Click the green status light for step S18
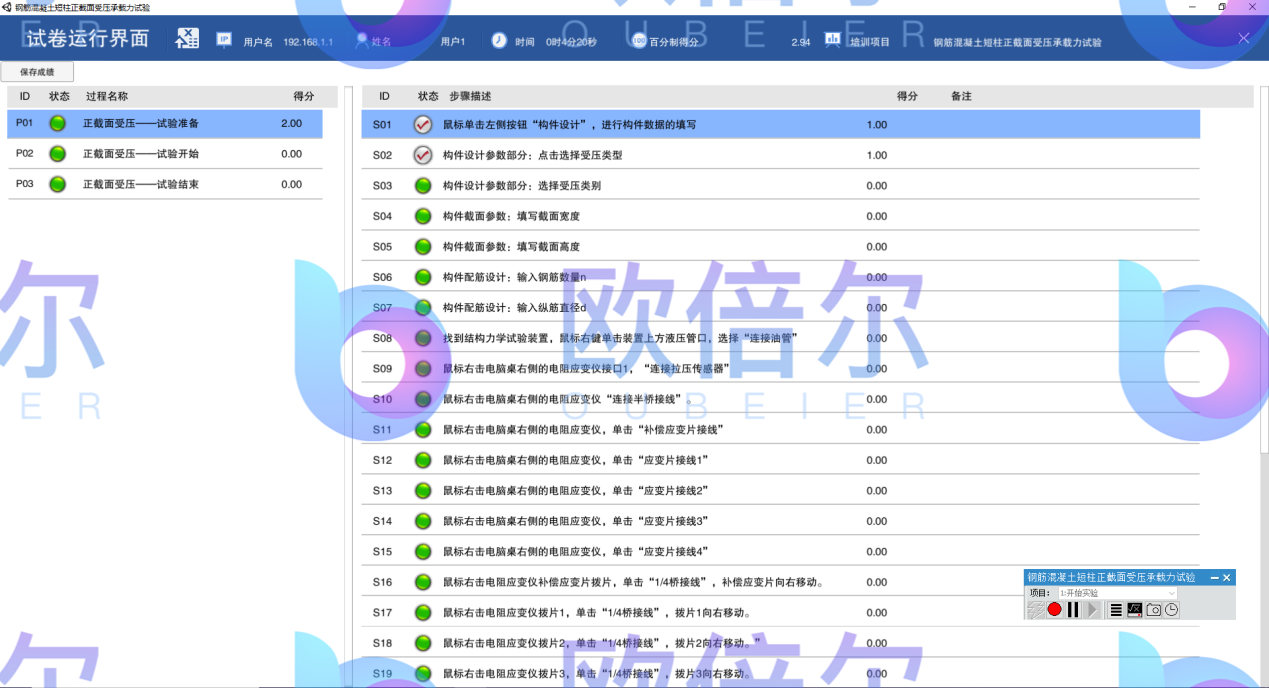The width and height of the screenshot is (1269, 688). 423,643
